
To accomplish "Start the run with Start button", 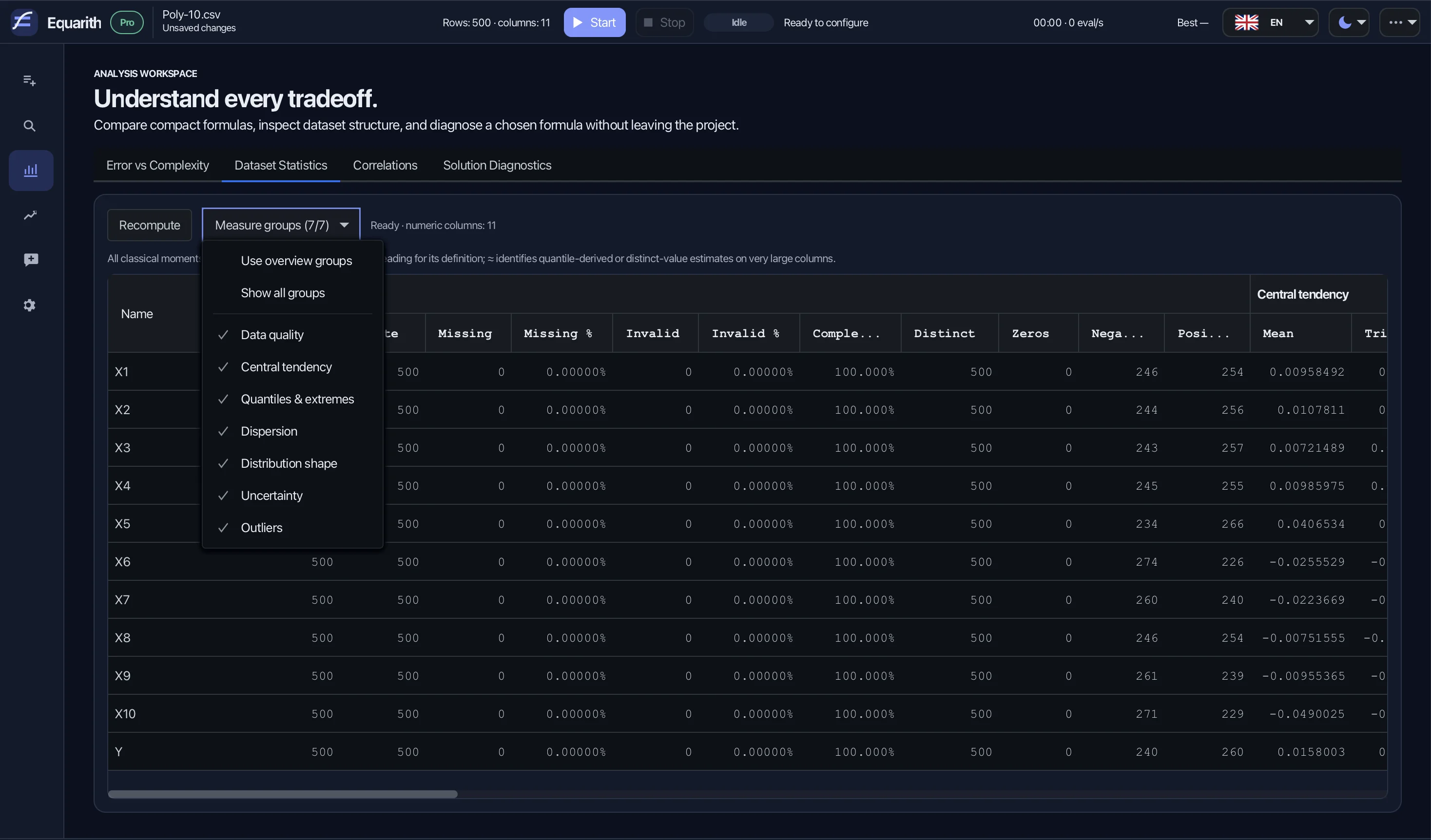I will click(594, 23).
